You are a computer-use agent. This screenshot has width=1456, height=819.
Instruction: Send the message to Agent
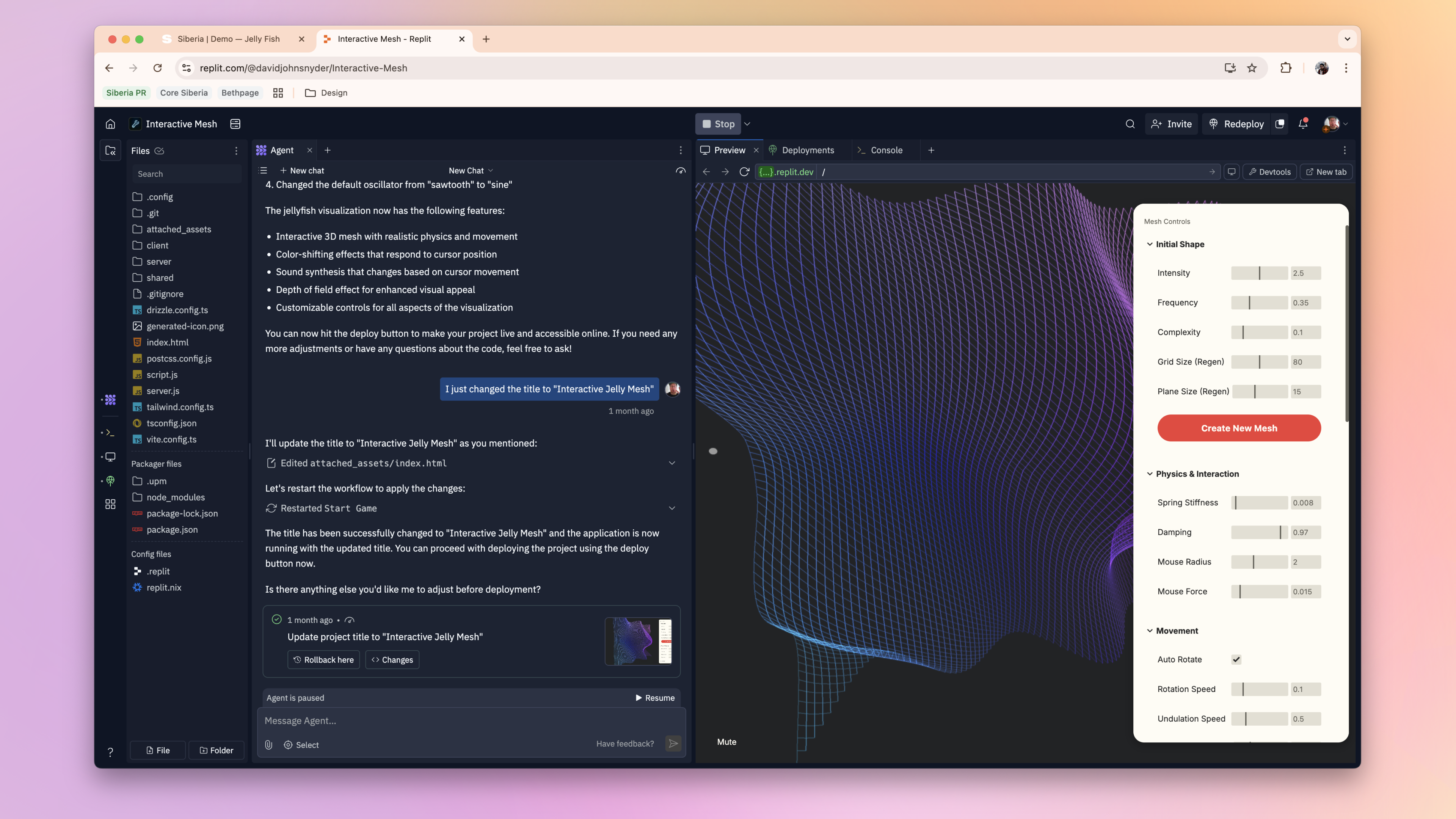pos(673,744)
